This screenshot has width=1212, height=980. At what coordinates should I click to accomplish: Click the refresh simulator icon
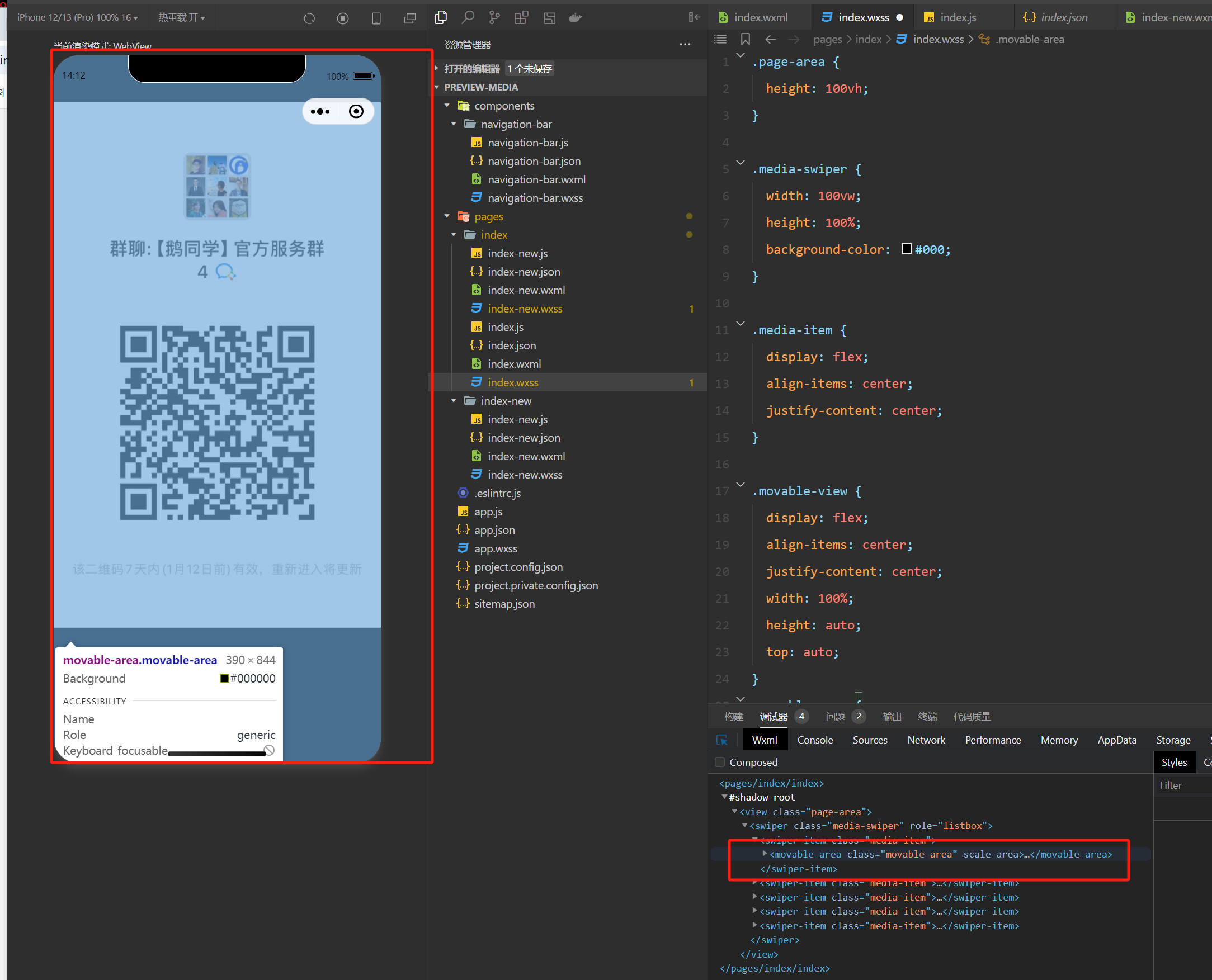309,18
